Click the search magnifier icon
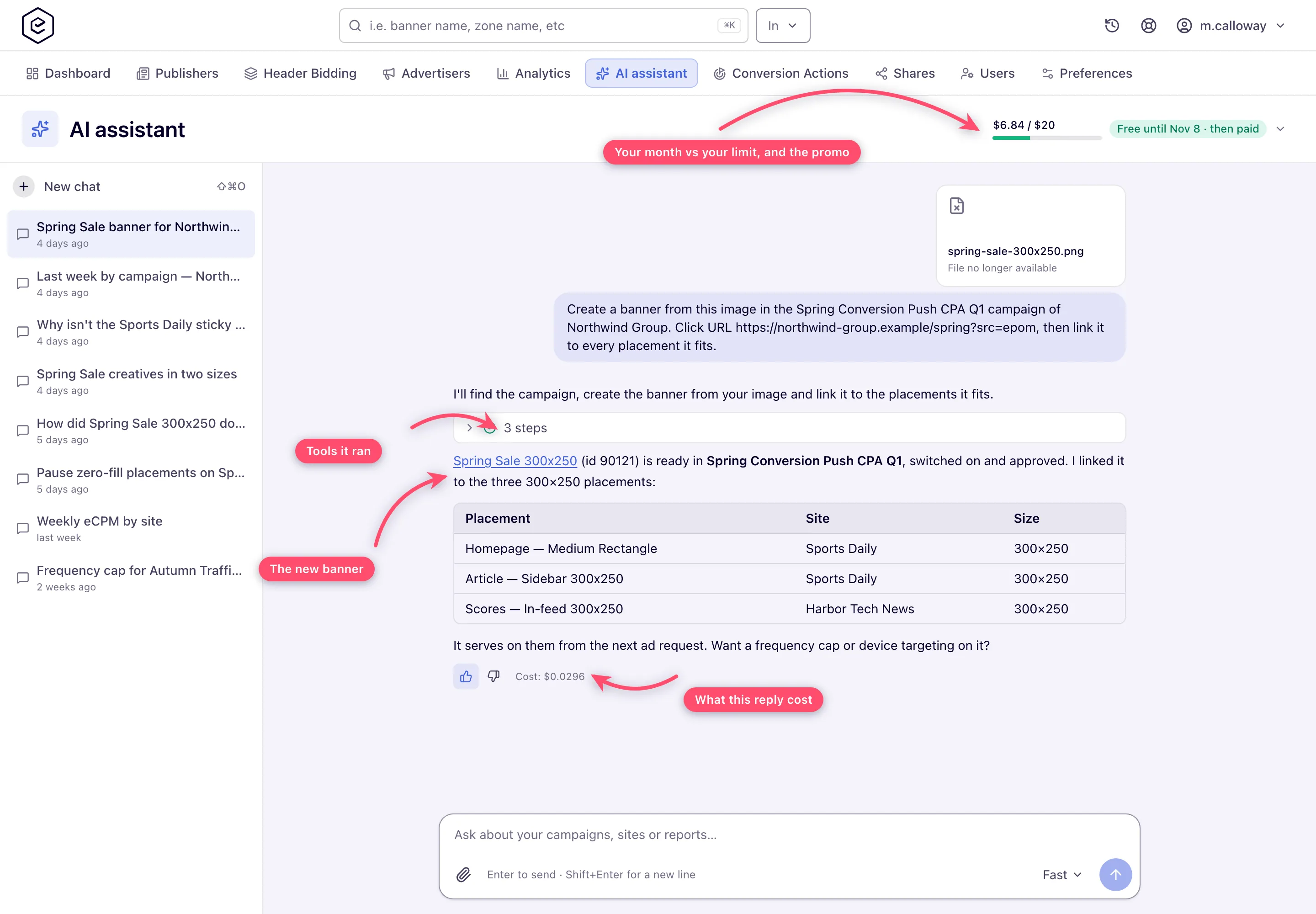 [355, 26]
